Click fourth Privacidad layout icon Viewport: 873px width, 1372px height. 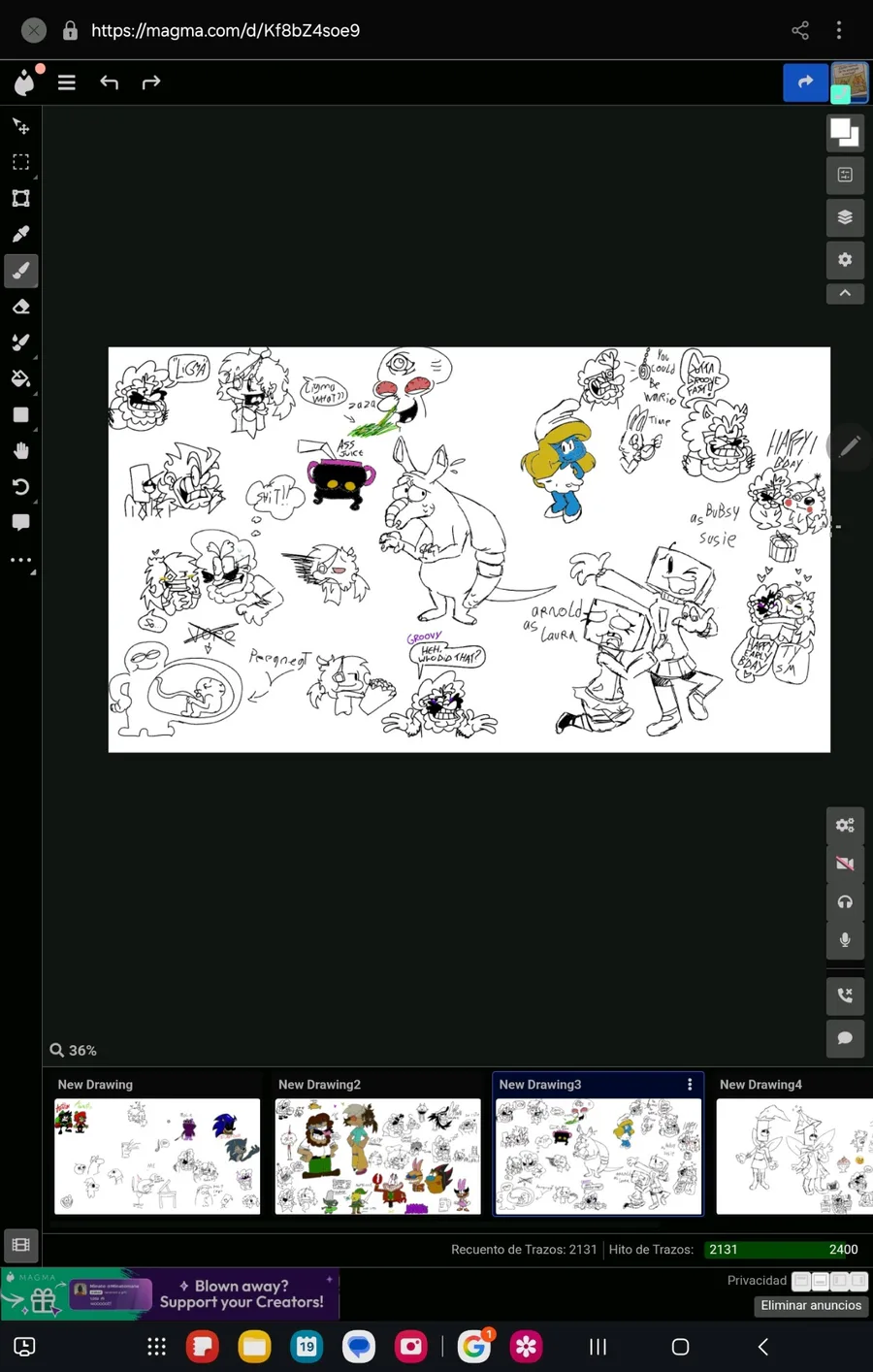(x=858, y=1281)
